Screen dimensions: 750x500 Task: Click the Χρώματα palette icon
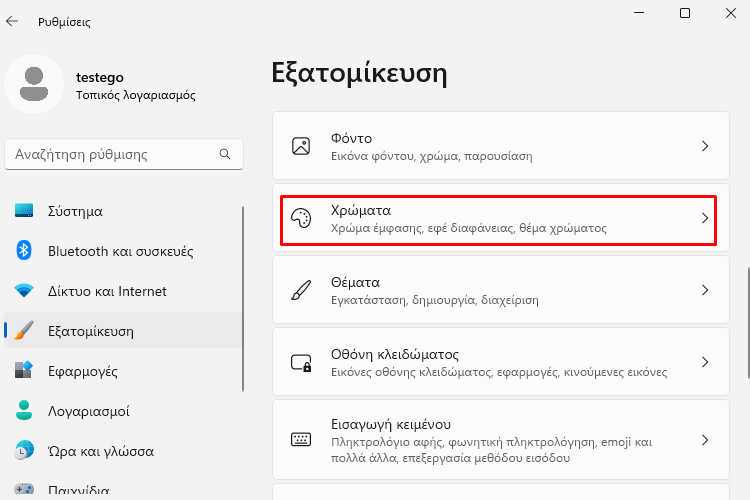[x=301, y=218]
